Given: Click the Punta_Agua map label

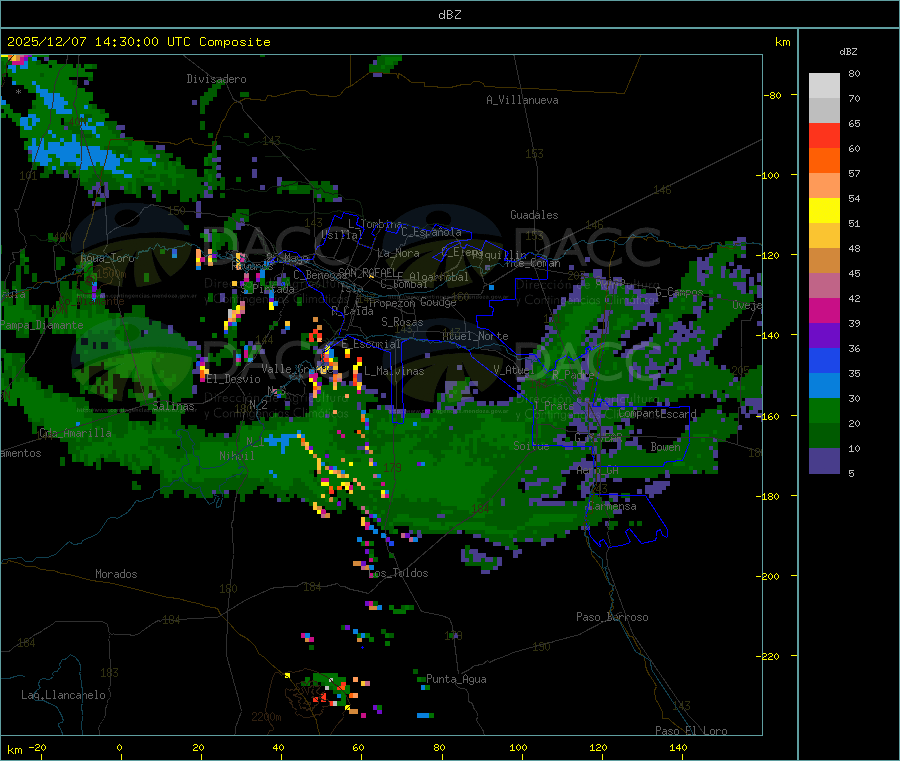Looking at the screenshot, I should point(456,679).
